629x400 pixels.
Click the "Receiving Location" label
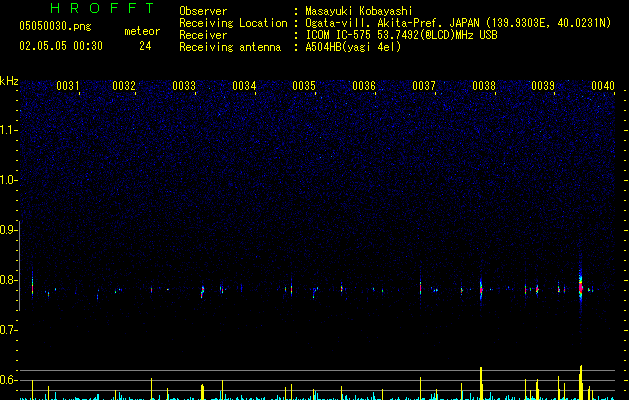(x=233, y=23)
